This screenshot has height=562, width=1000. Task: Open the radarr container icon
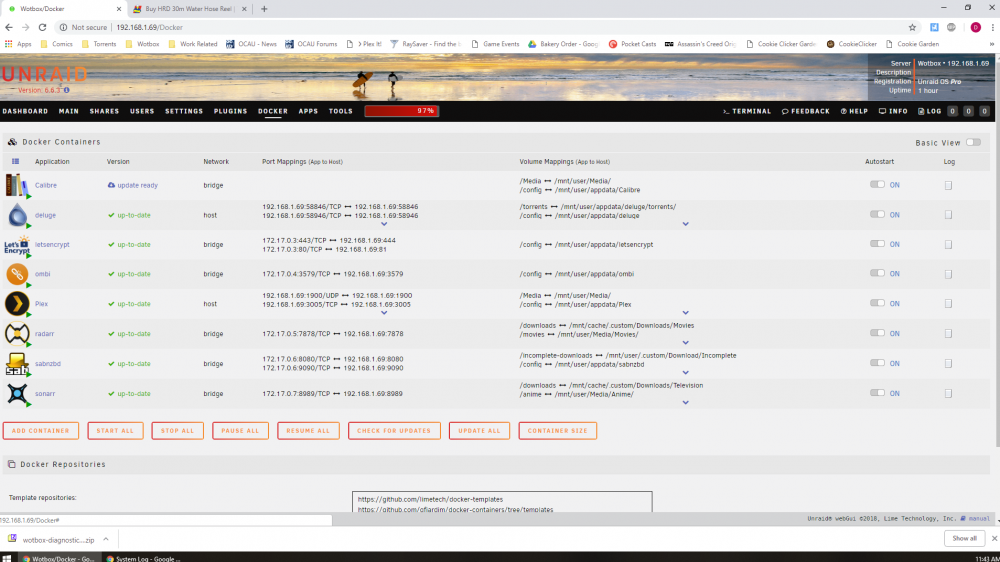coord(17,334)
